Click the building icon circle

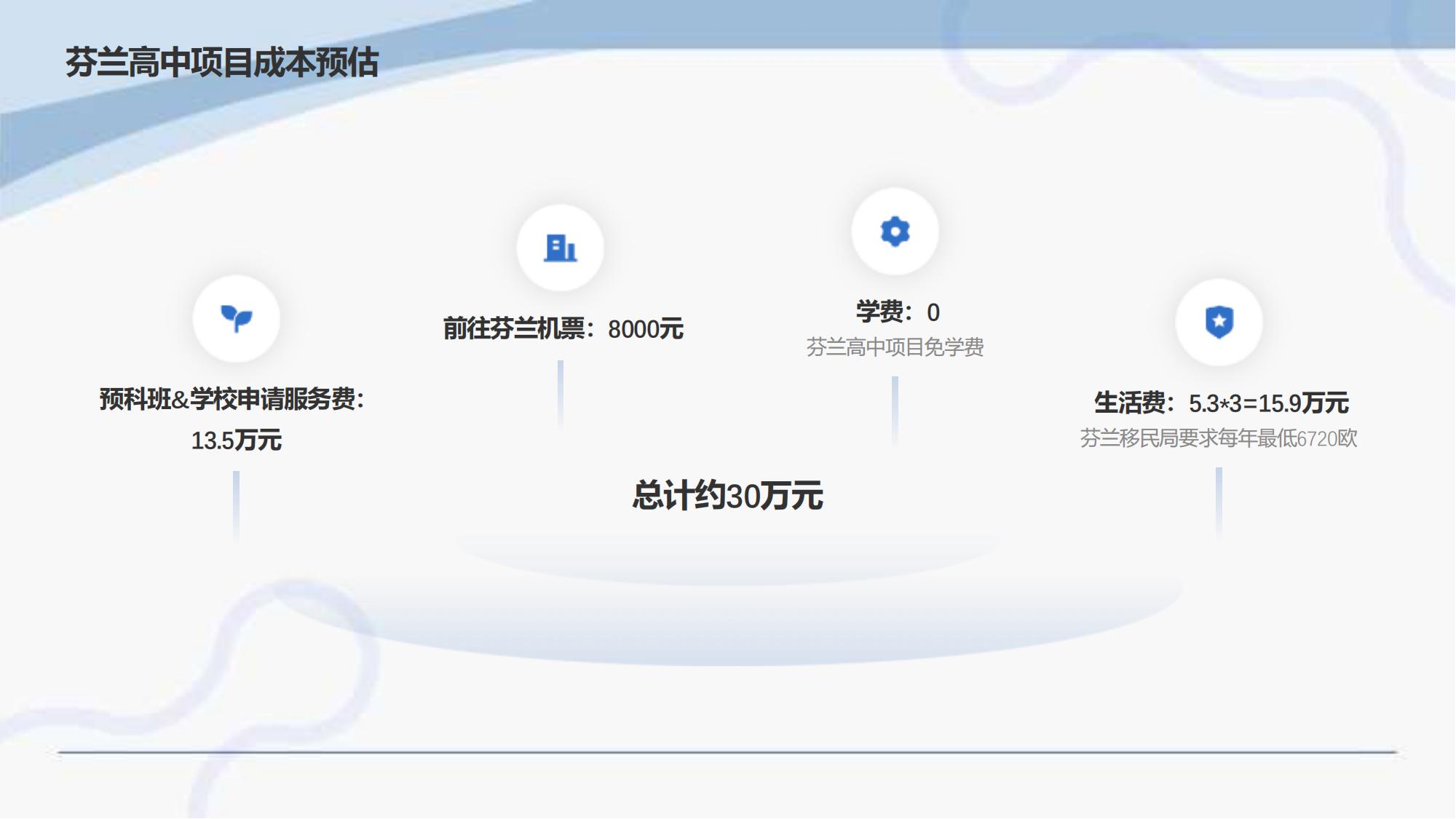point(560,248)
